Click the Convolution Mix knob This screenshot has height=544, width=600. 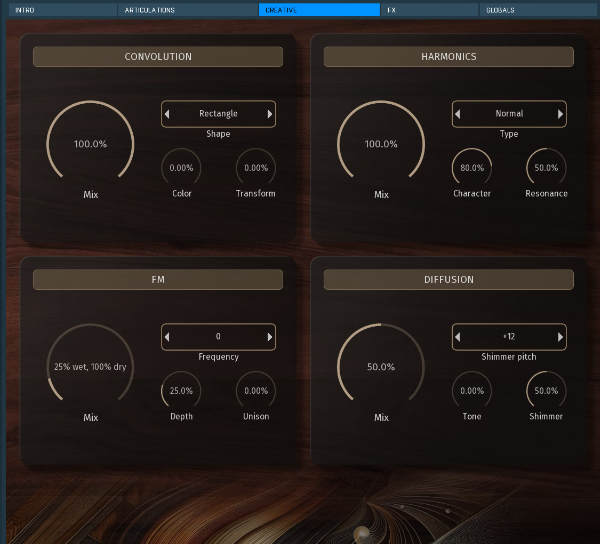coord(90,144)
